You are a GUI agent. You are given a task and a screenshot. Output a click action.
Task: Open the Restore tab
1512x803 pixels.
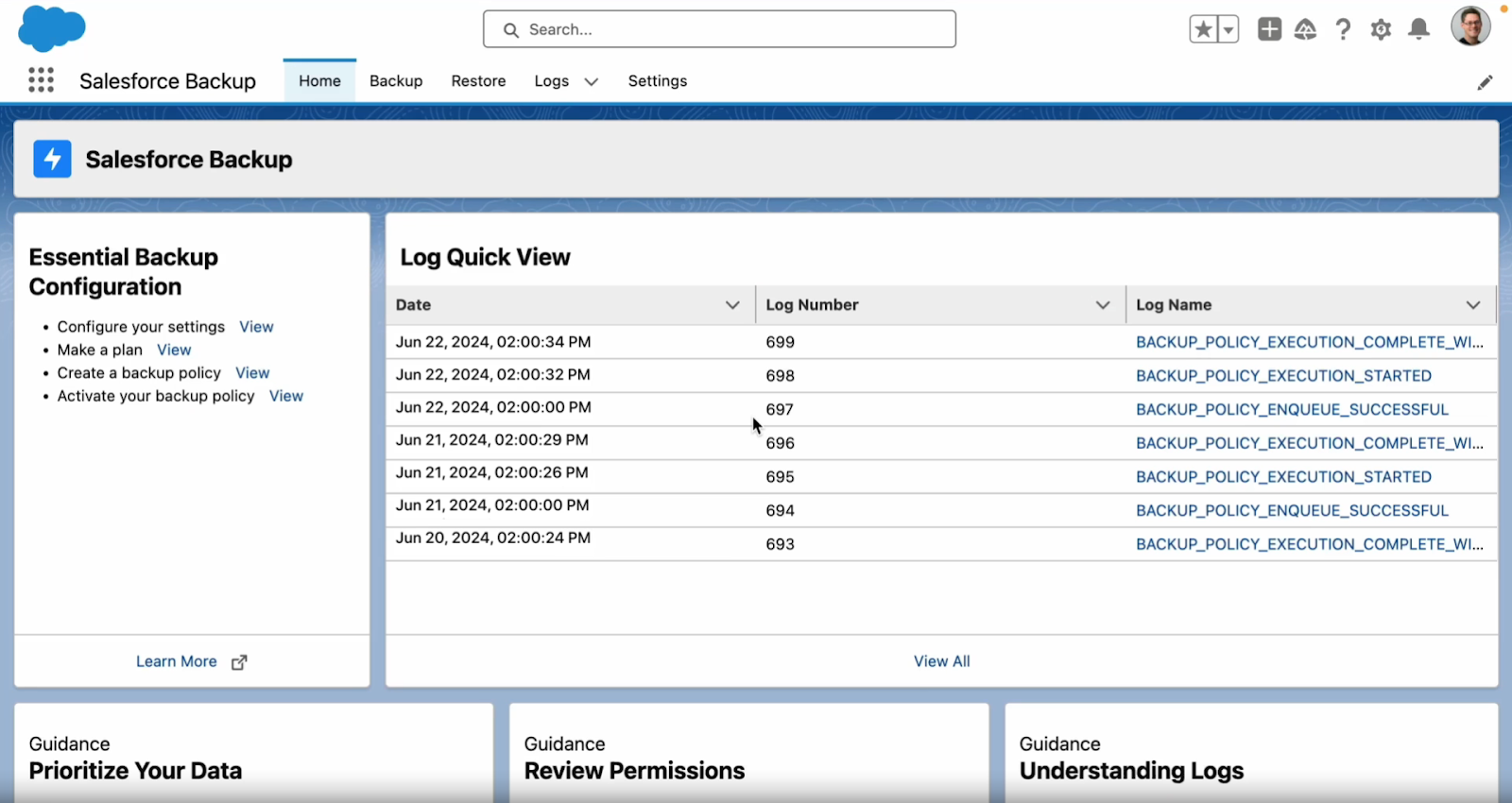(478, 81)
